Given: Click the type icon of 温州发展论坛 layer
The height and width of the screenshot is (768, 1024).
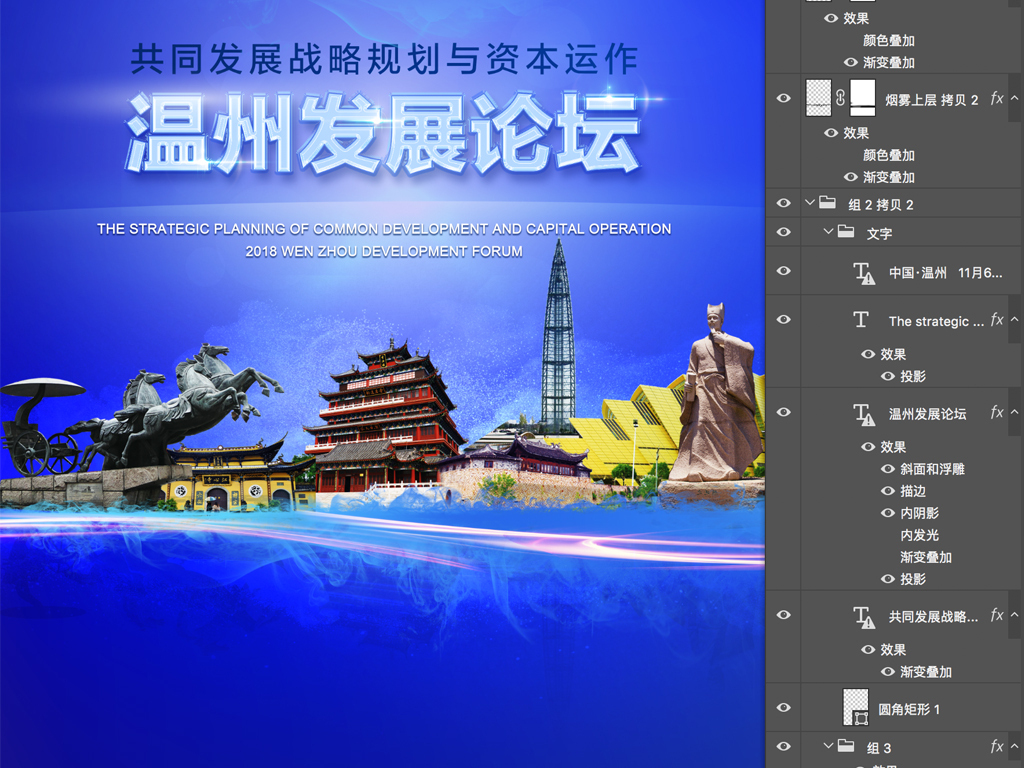Looking at the screenshot, I should (x=864, y=413).
